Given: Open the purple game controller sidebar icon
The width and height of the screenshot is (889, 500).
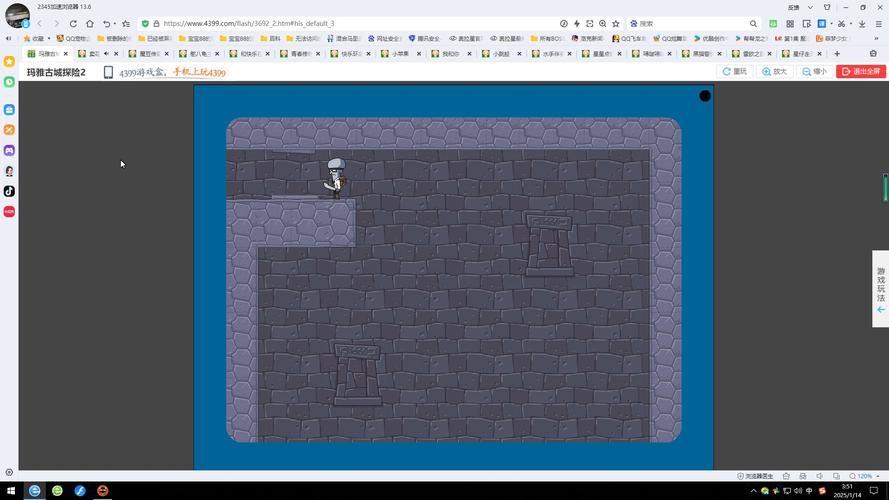Looking at the screenshot, I should pos(9,150).
